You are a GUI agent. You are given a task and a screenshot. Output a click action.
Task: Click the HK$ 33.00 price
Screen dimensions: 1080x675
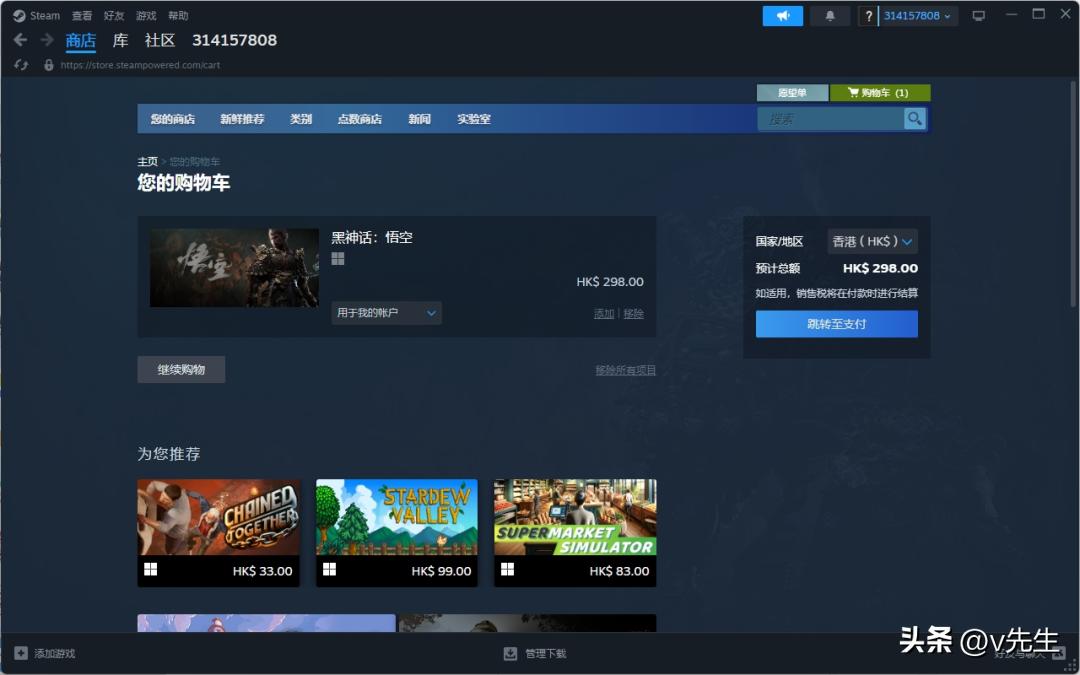(262, 571)
